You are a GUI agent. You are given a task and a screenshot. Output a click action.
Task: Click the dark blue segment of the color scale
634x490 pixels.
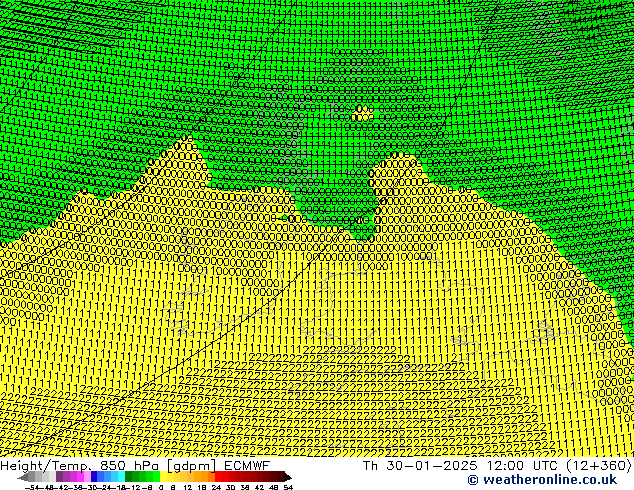coord(94,477)
